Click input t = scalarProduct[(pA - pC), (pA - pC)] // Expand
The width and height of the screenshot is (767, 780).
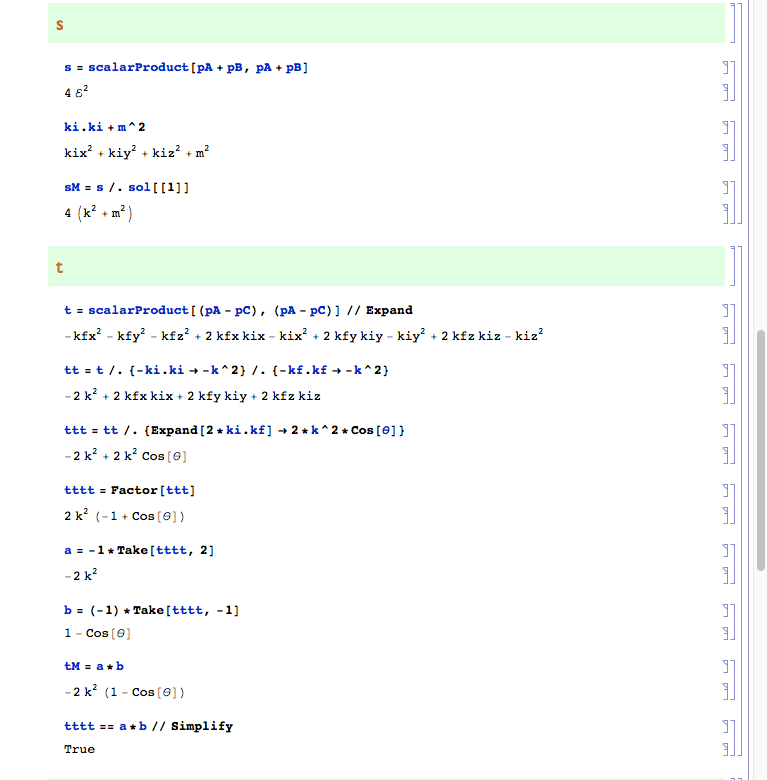pyautogui.click(x=238, y=310)
